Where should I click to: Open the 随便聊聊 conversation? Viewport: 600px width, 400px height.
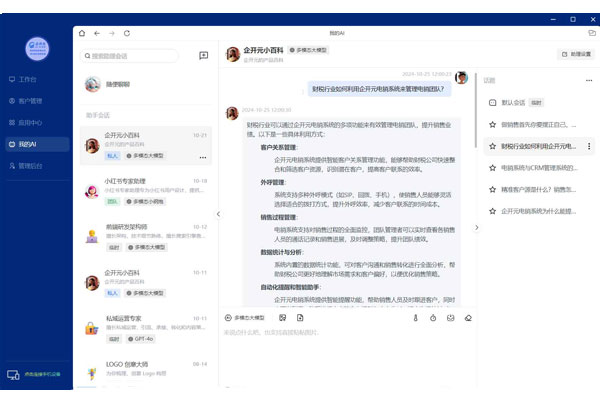pos(146,84)
